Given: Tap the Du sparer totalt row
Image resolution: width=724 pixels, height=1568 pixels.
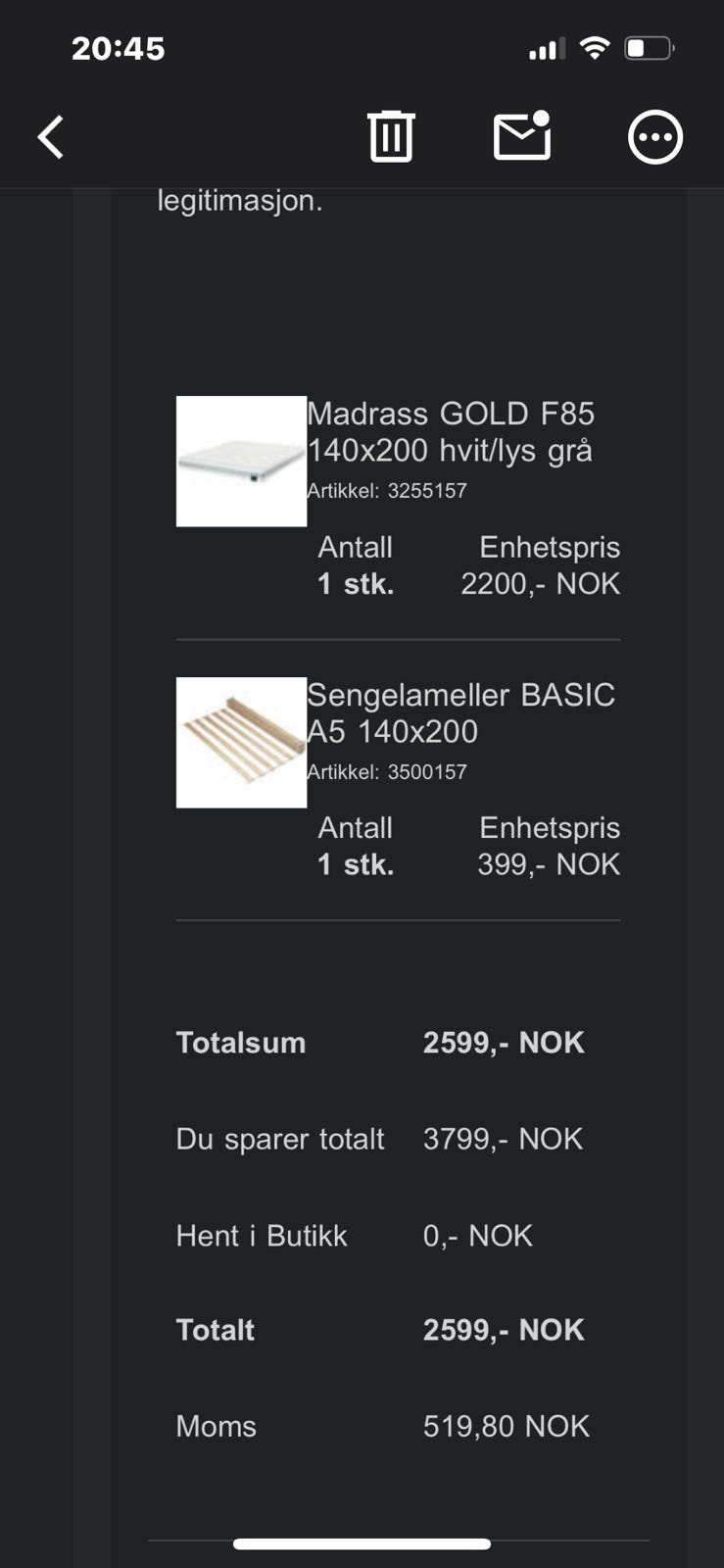Looking at the screenshot, I should (380, 1139).
